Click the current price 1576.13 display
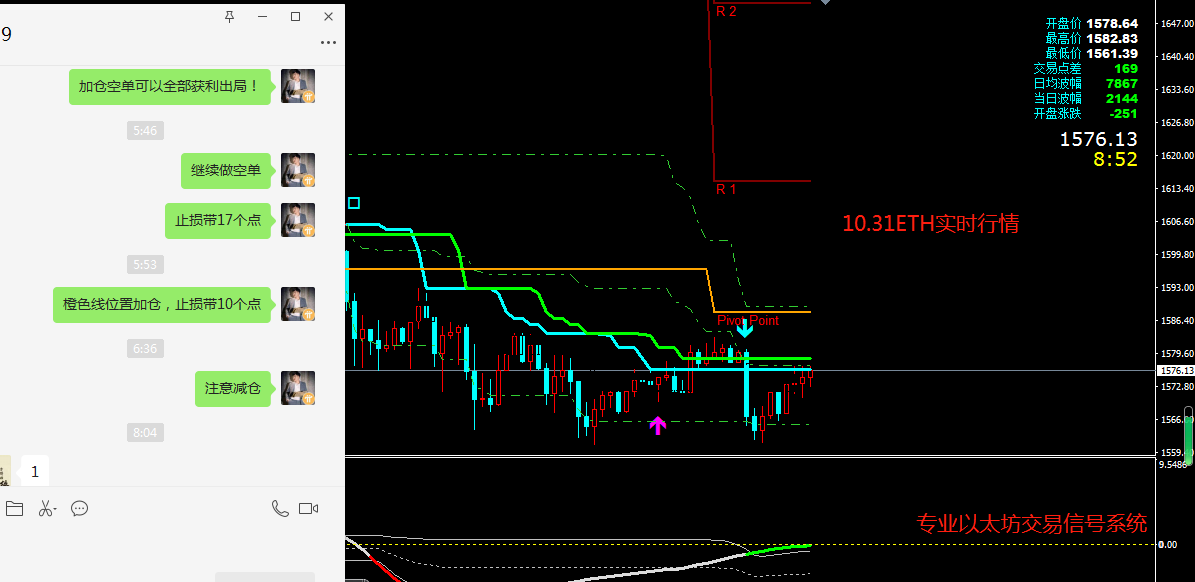1195x582 pixels. (1098, 139)
